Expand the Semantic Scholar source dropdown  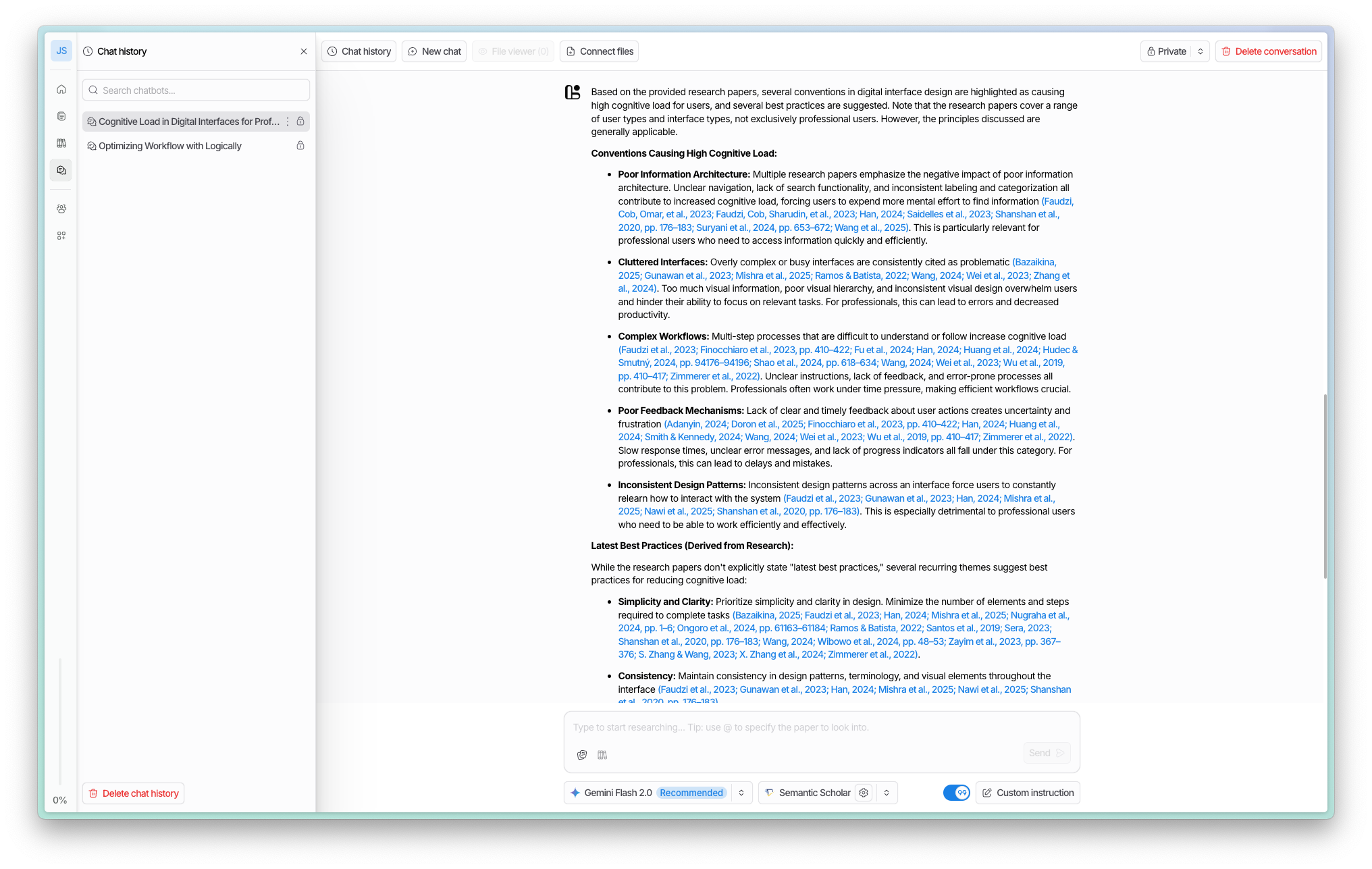click(887, 793)
